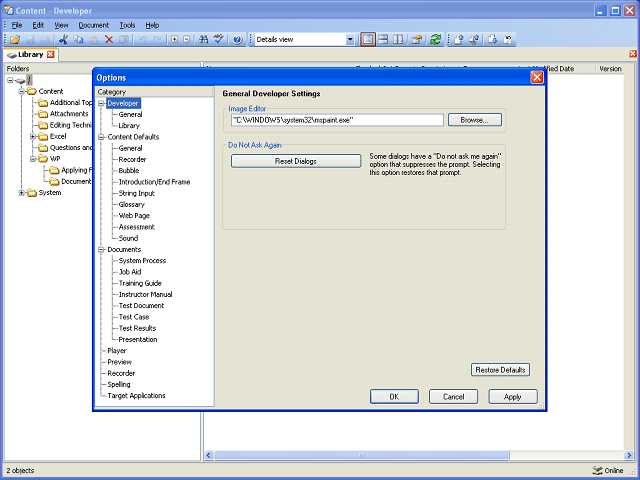Expand the Excel folder in Library tree
This screenshot has width=640, height=480.
coord(33,136)
